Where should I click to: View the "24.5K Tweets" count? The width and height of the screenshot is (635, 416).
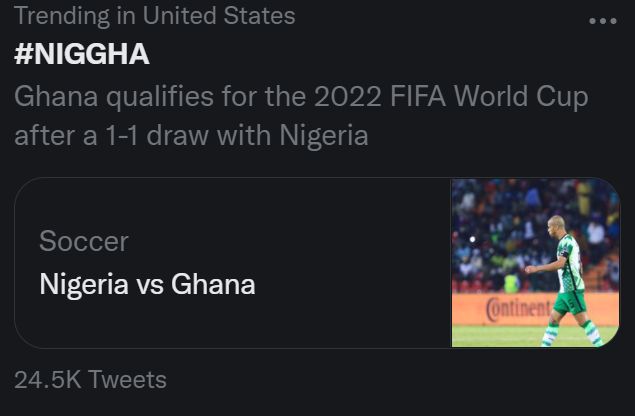(90, 380)
